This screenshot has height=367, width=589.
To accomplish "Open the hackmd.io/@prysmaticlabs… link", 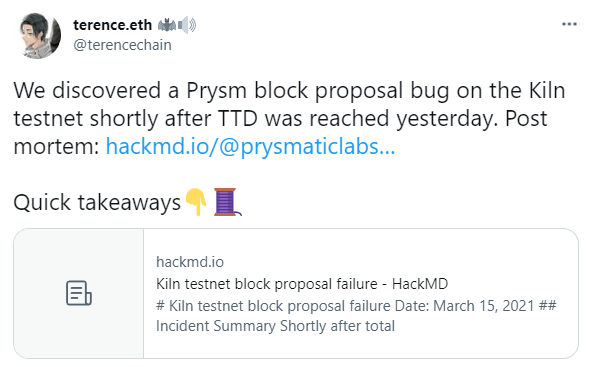I will pyautogui.click(x=250, y=146).
